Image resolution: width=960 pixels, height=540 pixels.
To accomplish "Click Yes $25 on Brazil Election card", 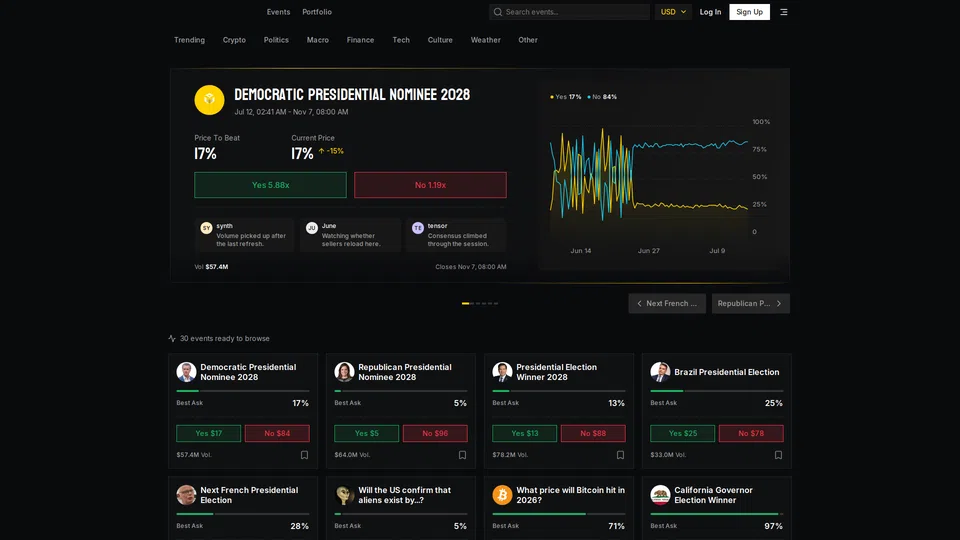I will pos(683,433).
